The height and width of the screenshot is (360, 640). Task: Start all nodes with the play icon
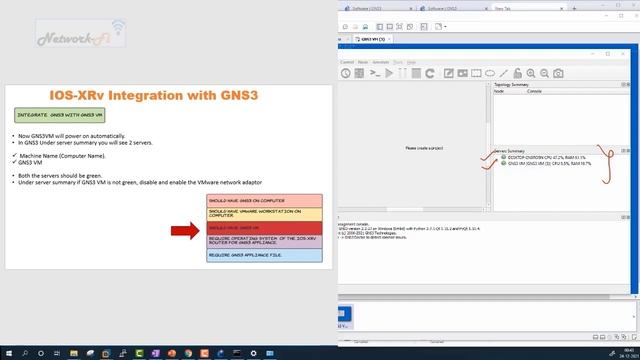pyautogui.click(x=389, y=73)
